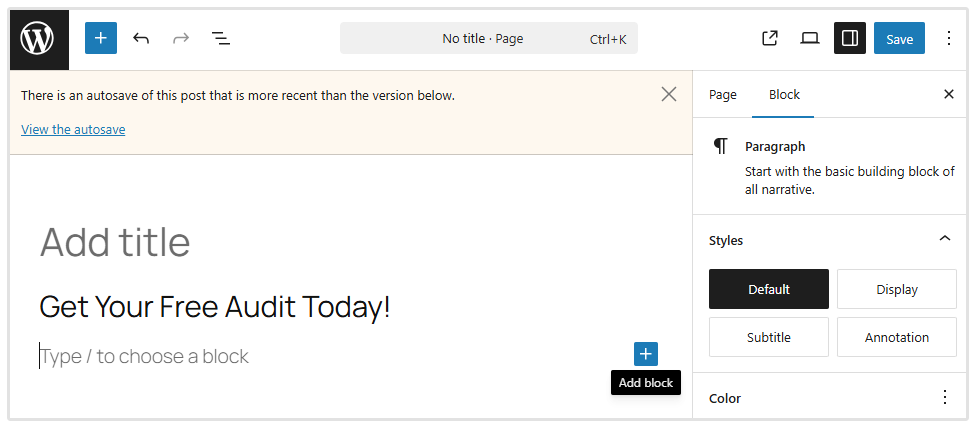The height and width of the screenshot is (428, 976).
Task: Open the Document Overview list icon
Action: click(x=221, y=39)
